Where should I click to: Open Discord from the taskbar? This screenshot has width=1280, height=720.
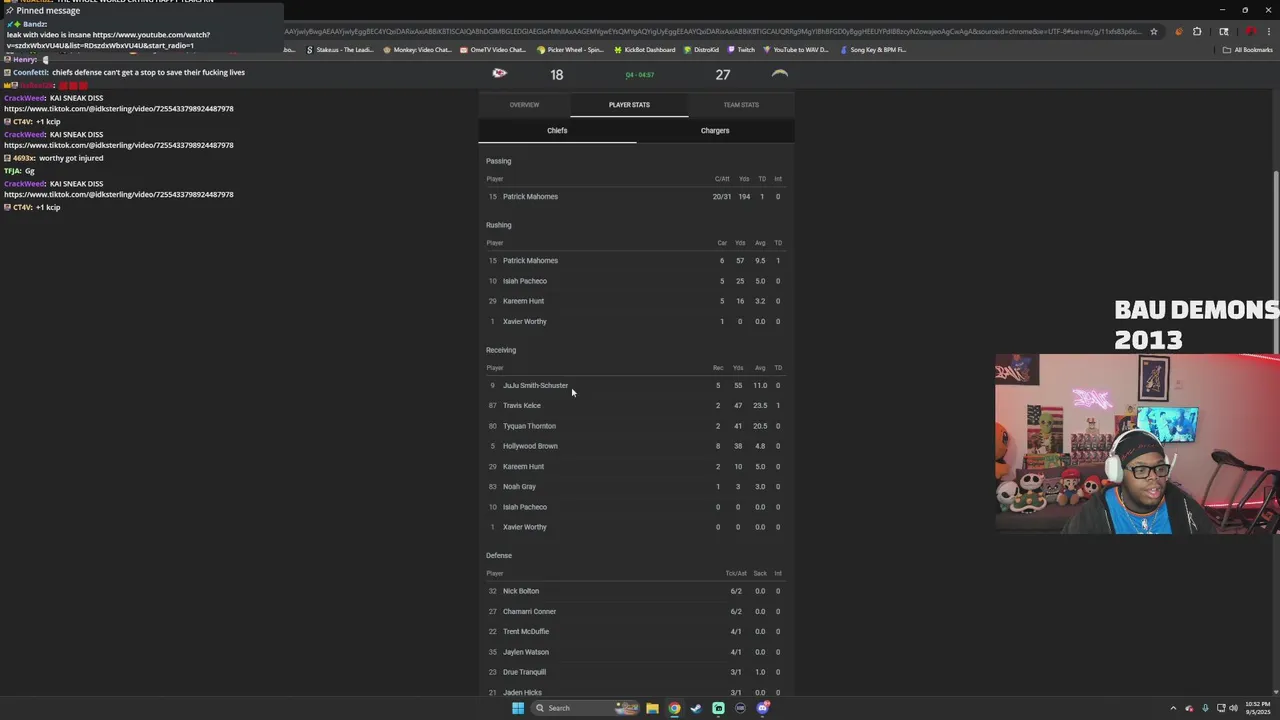[x=763, y=708]
